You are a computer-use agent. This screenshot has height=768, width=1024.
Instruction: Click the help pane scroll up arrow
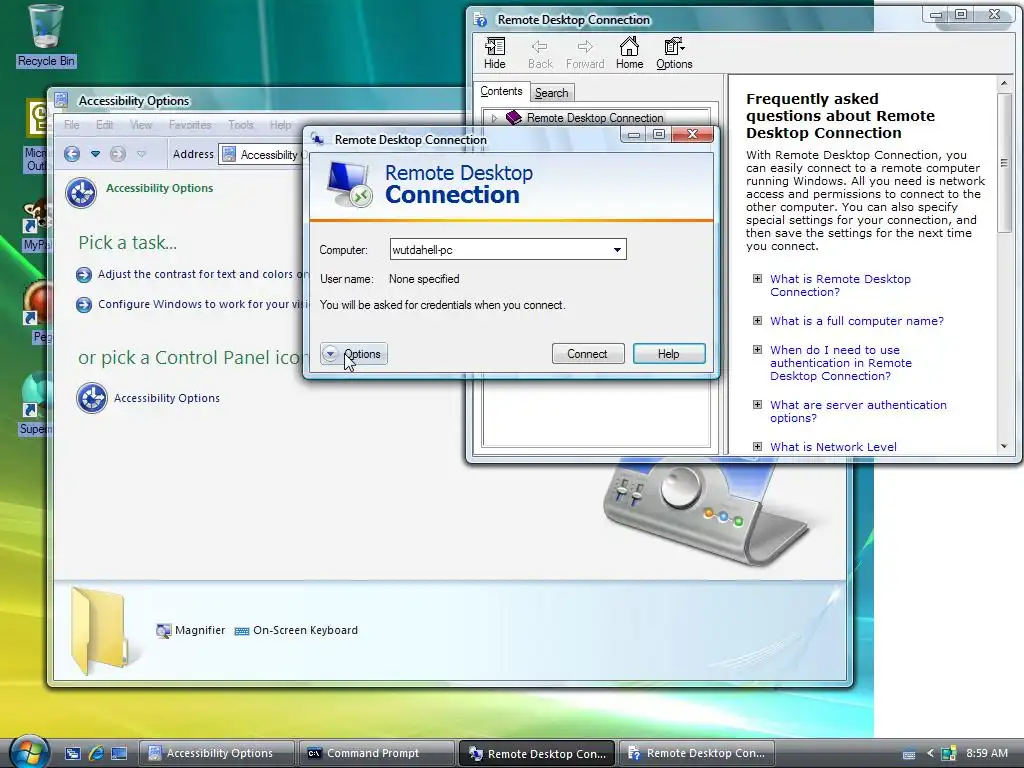point(1004,84)
